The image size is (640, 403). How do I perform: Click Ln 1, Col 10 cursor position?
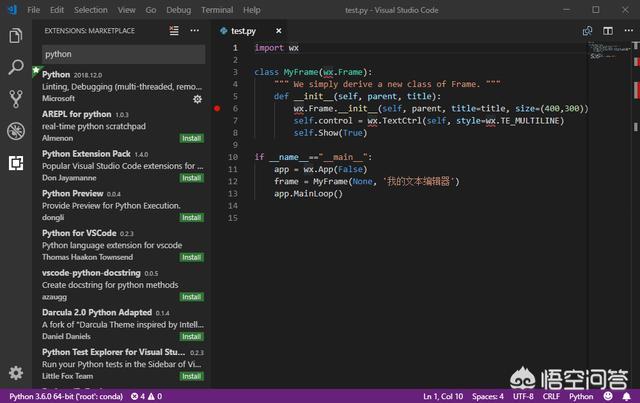click(x=443, y=396)
